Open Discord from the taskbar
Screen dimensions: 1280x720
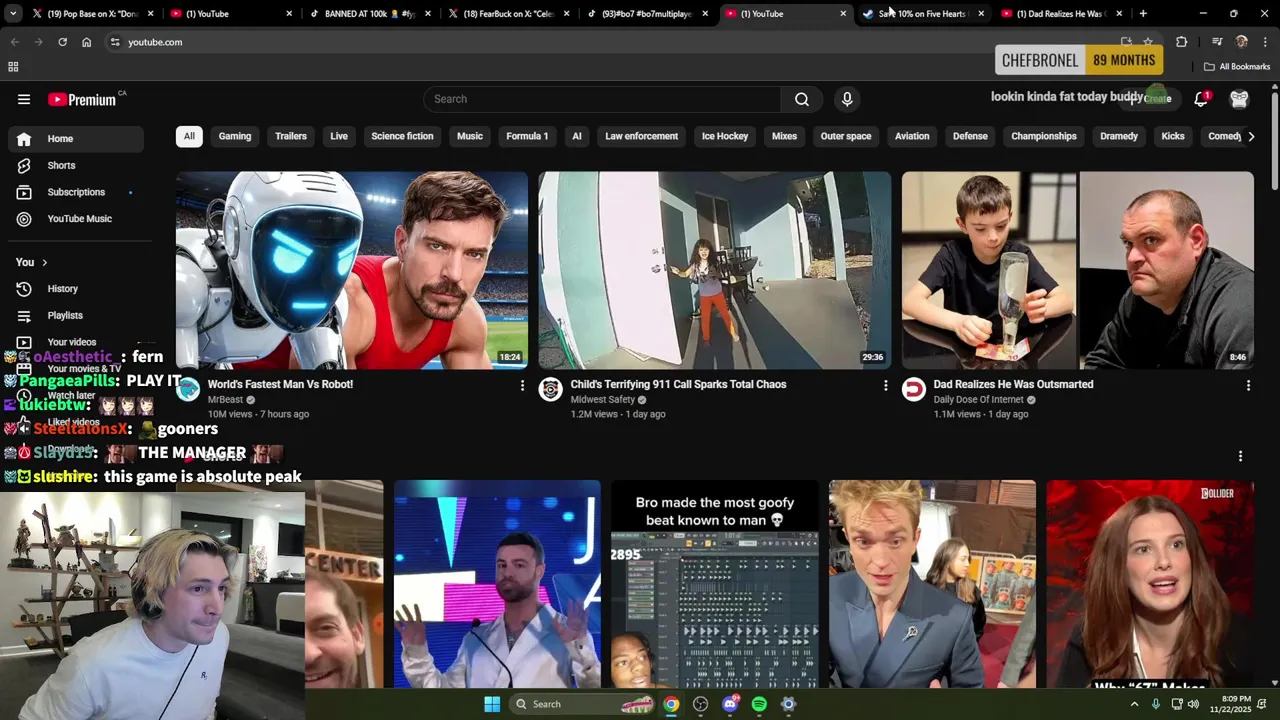[730, 704]
